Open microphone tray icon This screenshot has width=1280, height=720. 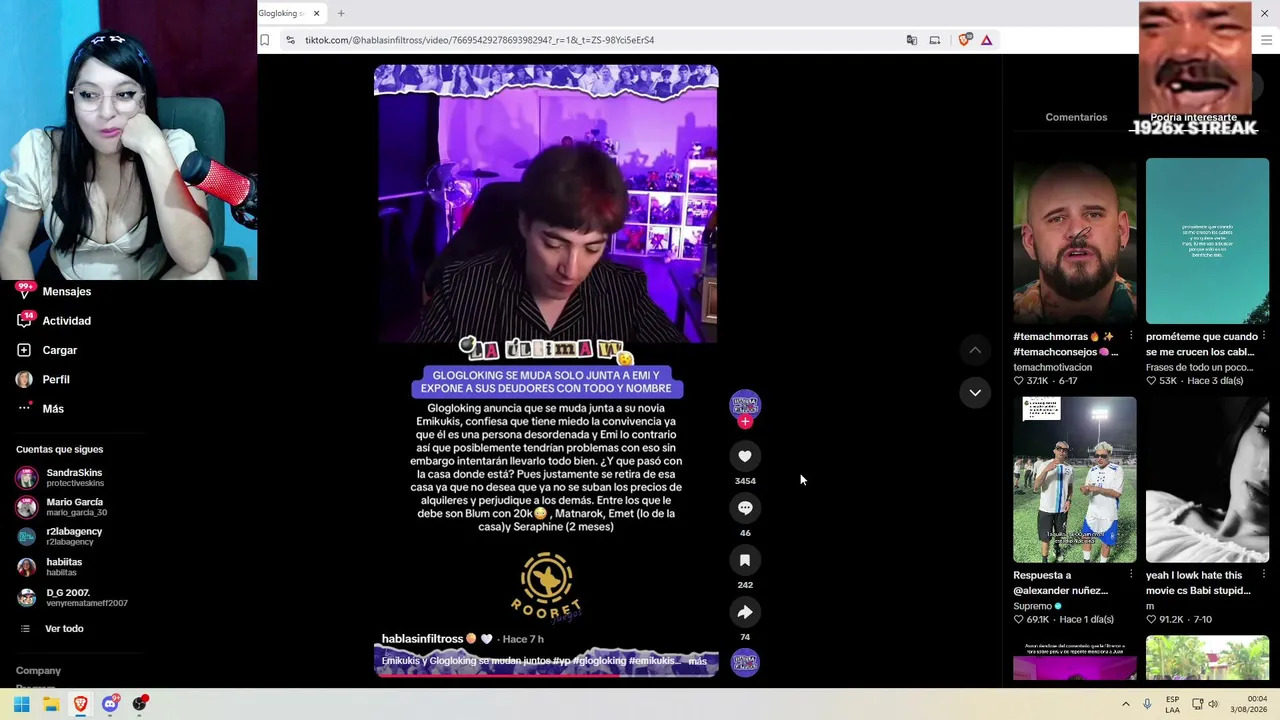pyautogui.click(x=1147, y=704)
